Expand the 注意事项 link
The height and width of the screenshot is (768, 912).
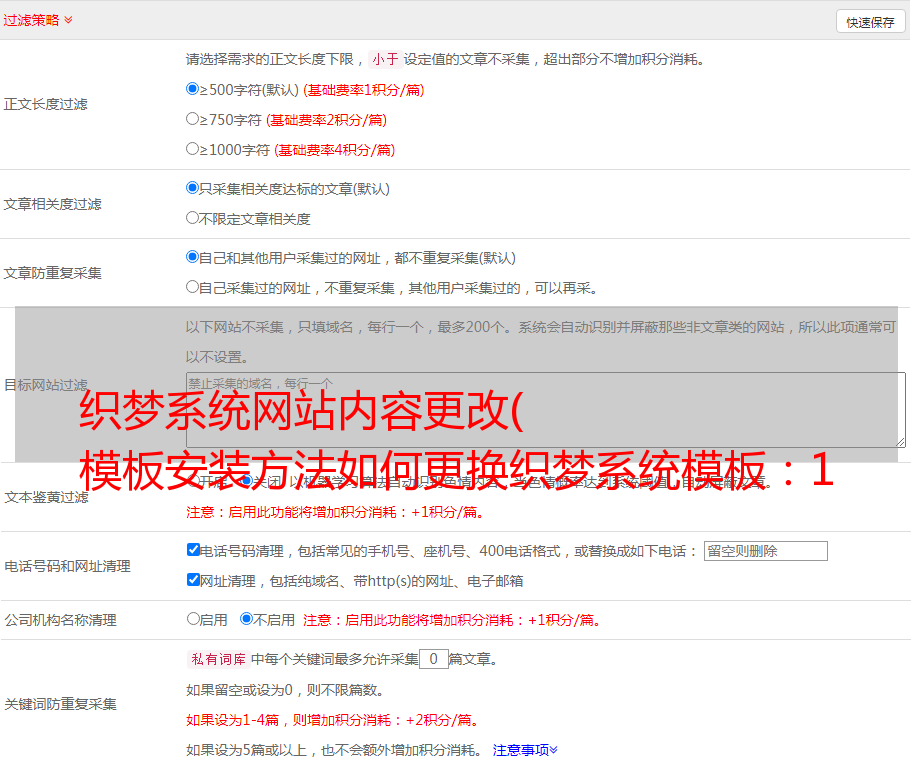tap(525, 750)
